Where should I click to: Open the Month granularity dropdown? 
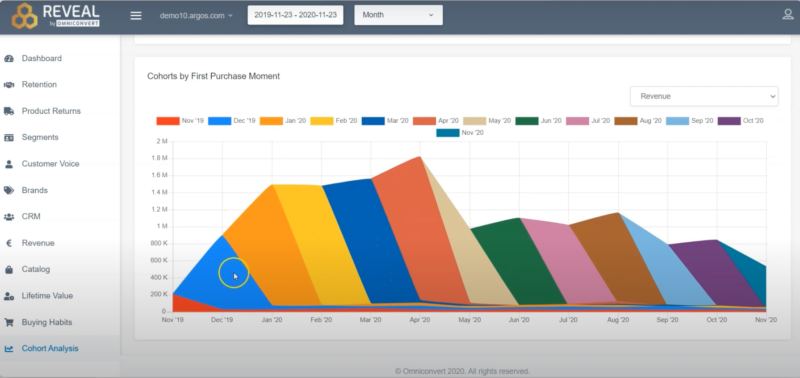tap(398, 15)
